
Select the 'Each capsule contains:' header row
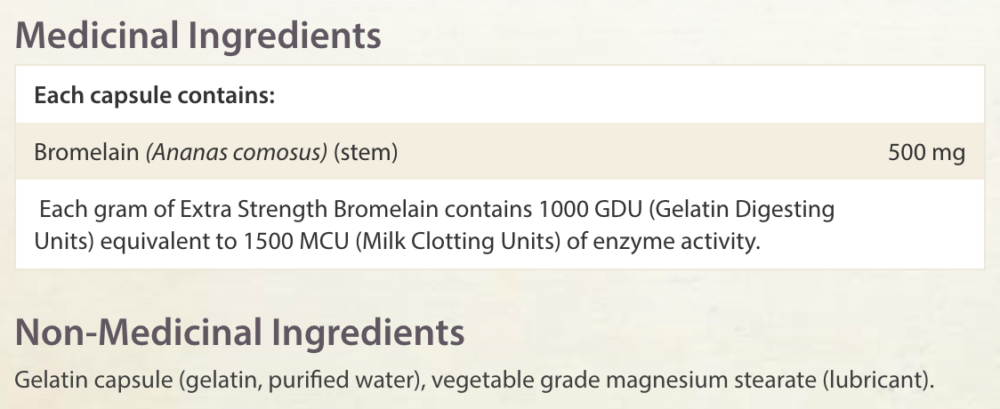[x=500, y=95]
